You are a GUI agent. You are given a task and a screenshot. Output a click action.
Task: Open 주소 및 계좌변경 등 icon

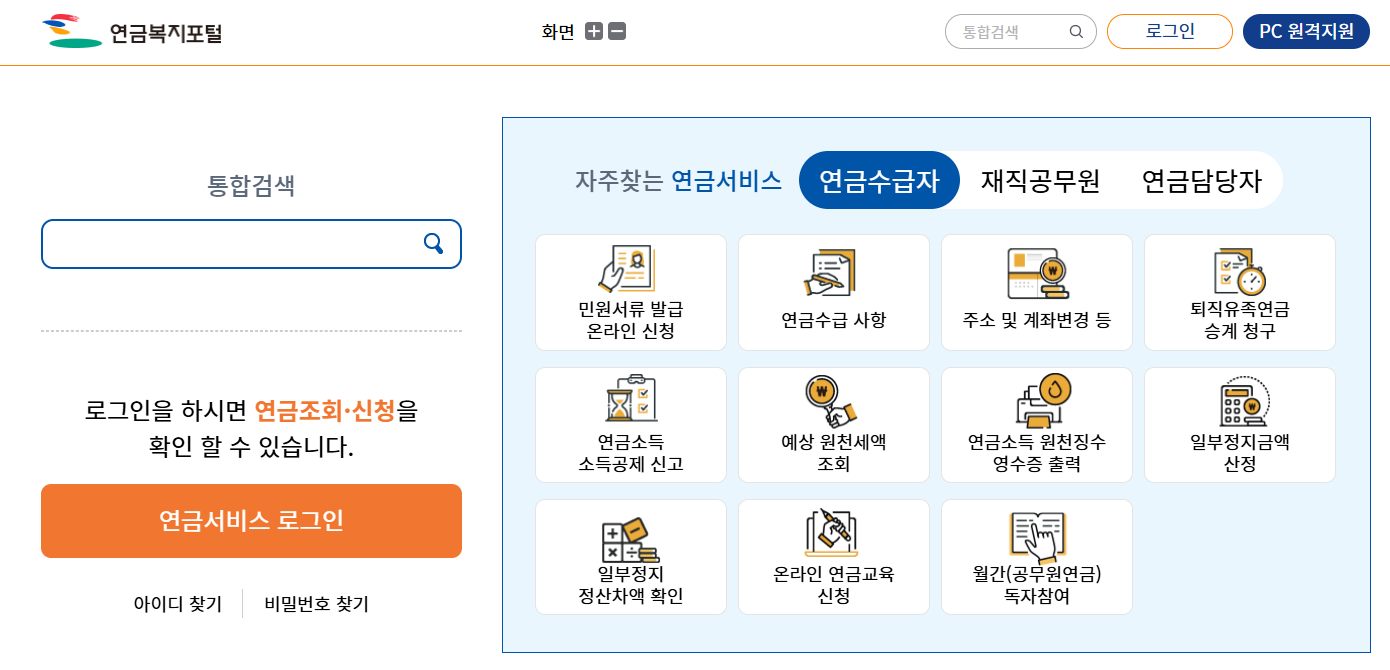click(1036, 272)
